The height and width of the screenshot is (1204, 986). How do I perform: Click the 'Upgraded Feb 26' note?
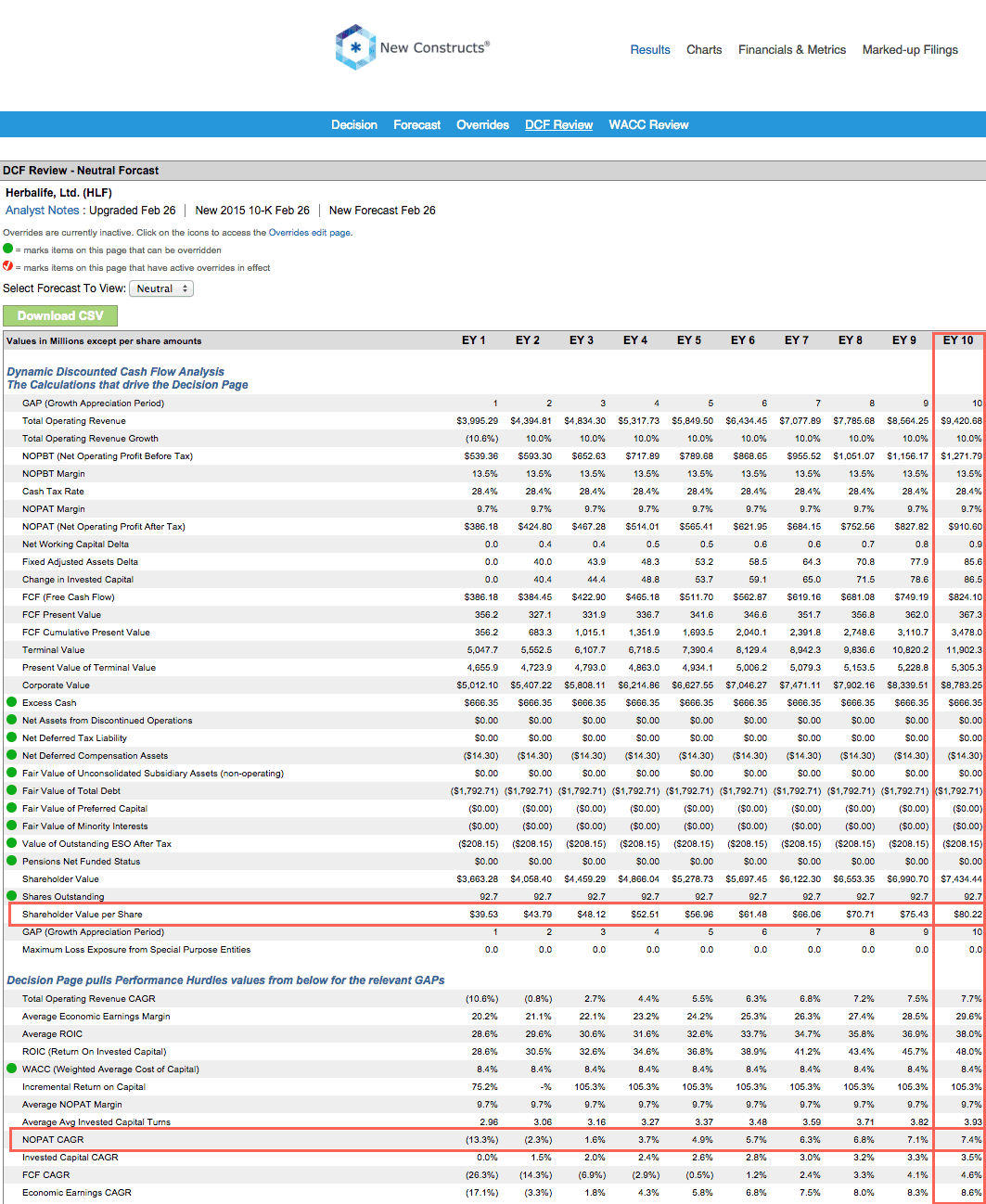point(132,211)
